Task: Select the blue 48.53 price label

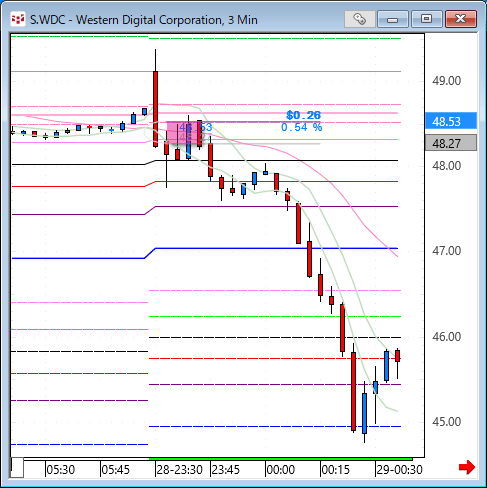Action: click(451, 121)
